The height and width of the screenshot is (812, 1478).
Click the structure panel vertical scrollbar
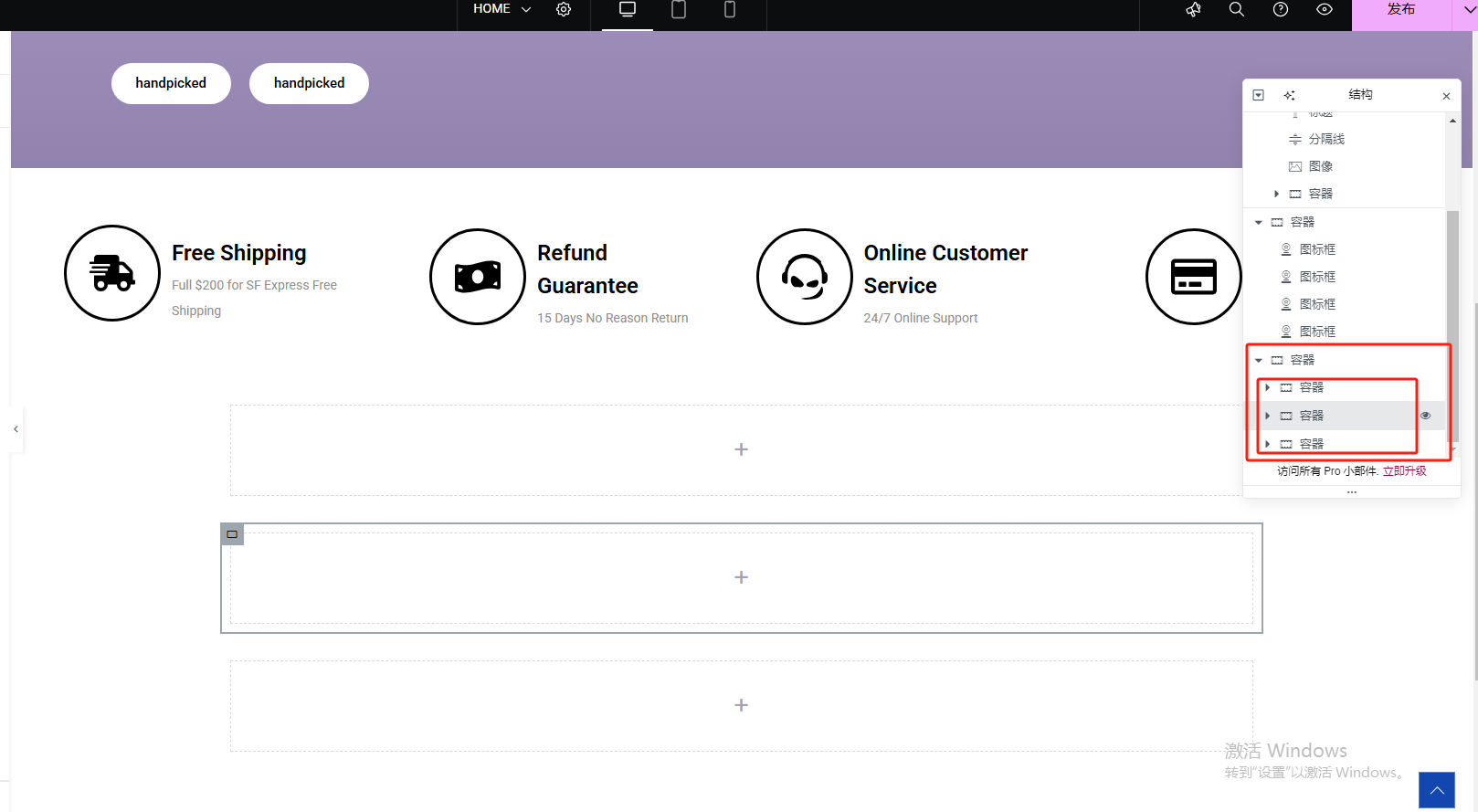pos(1452,274)
